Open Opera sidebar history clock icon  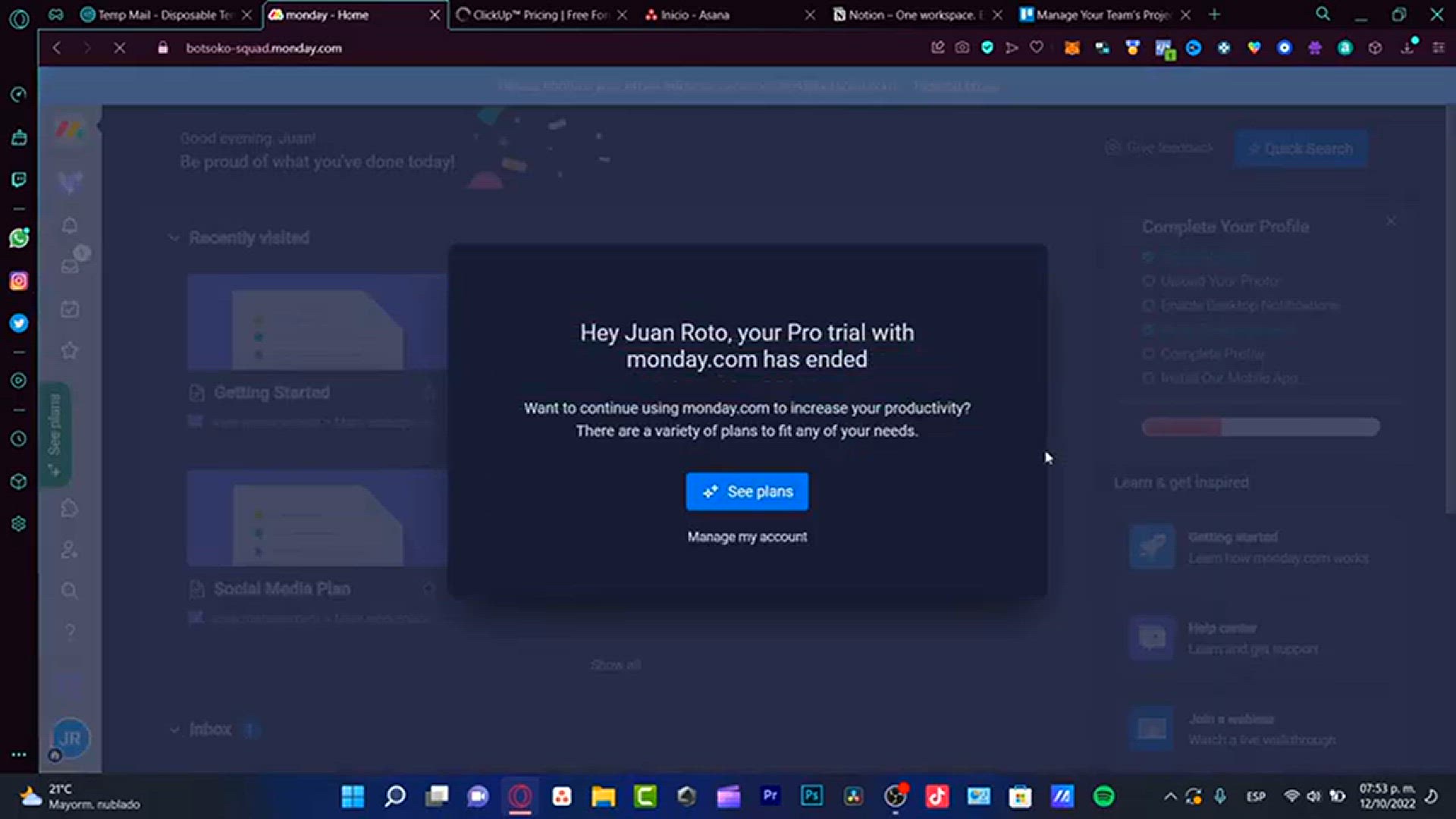[x=19, y=438]
